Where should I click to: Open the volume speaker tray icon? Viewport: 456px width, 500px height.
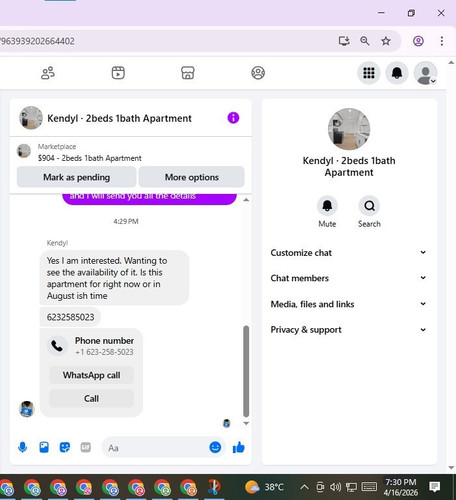336,487
